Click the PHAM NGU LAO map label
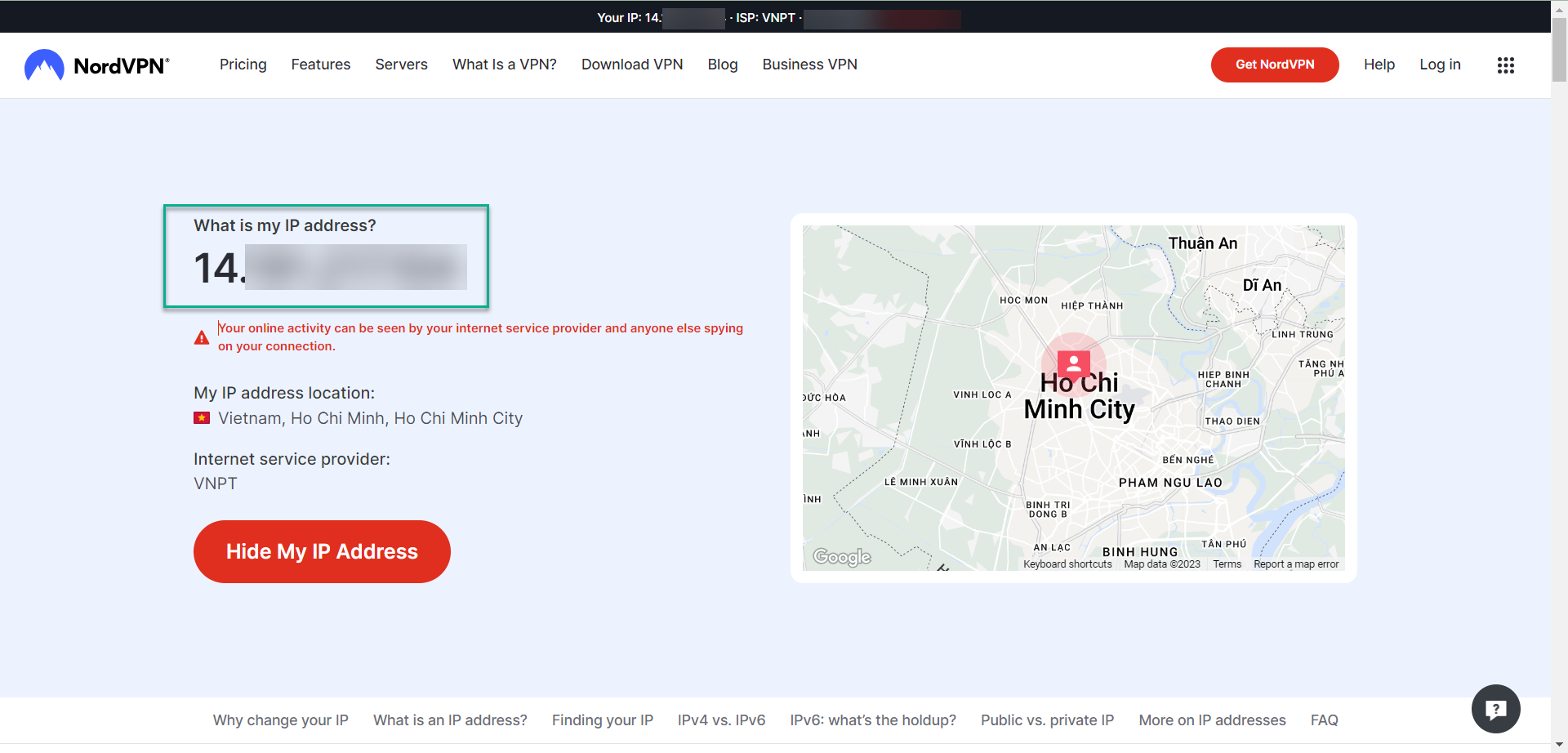 pos(1170,483)
